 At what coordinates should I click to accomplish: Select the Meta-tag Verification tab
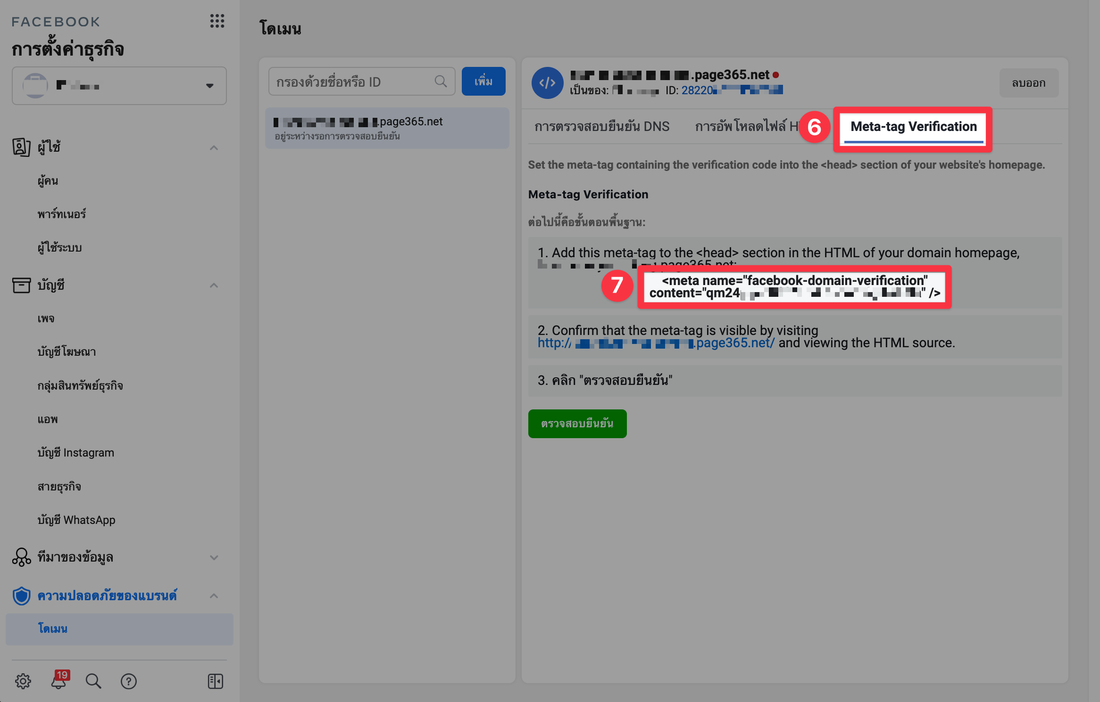point(913,127)
